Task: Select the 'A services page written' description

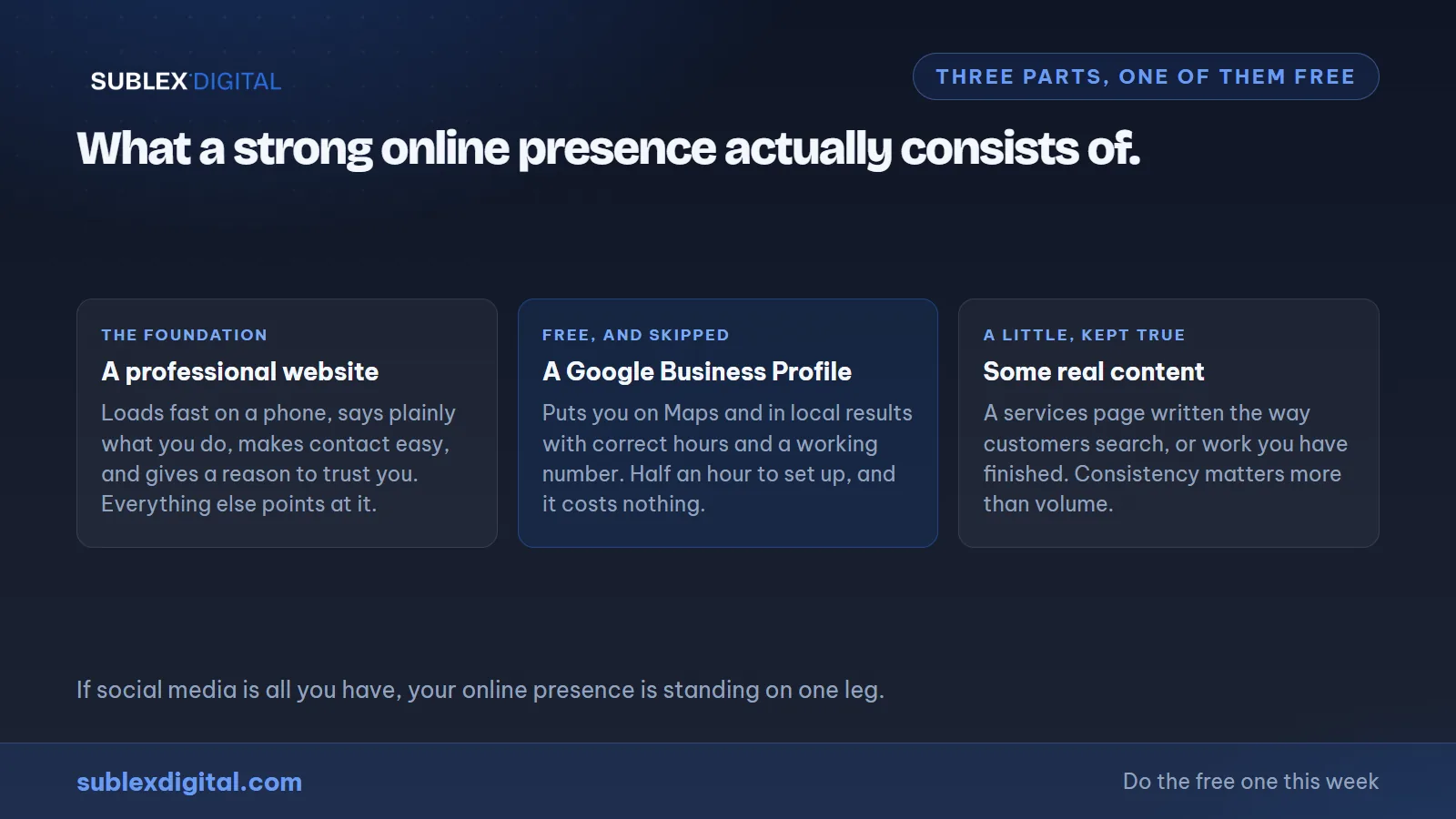Action: (x=1166, y=458)
